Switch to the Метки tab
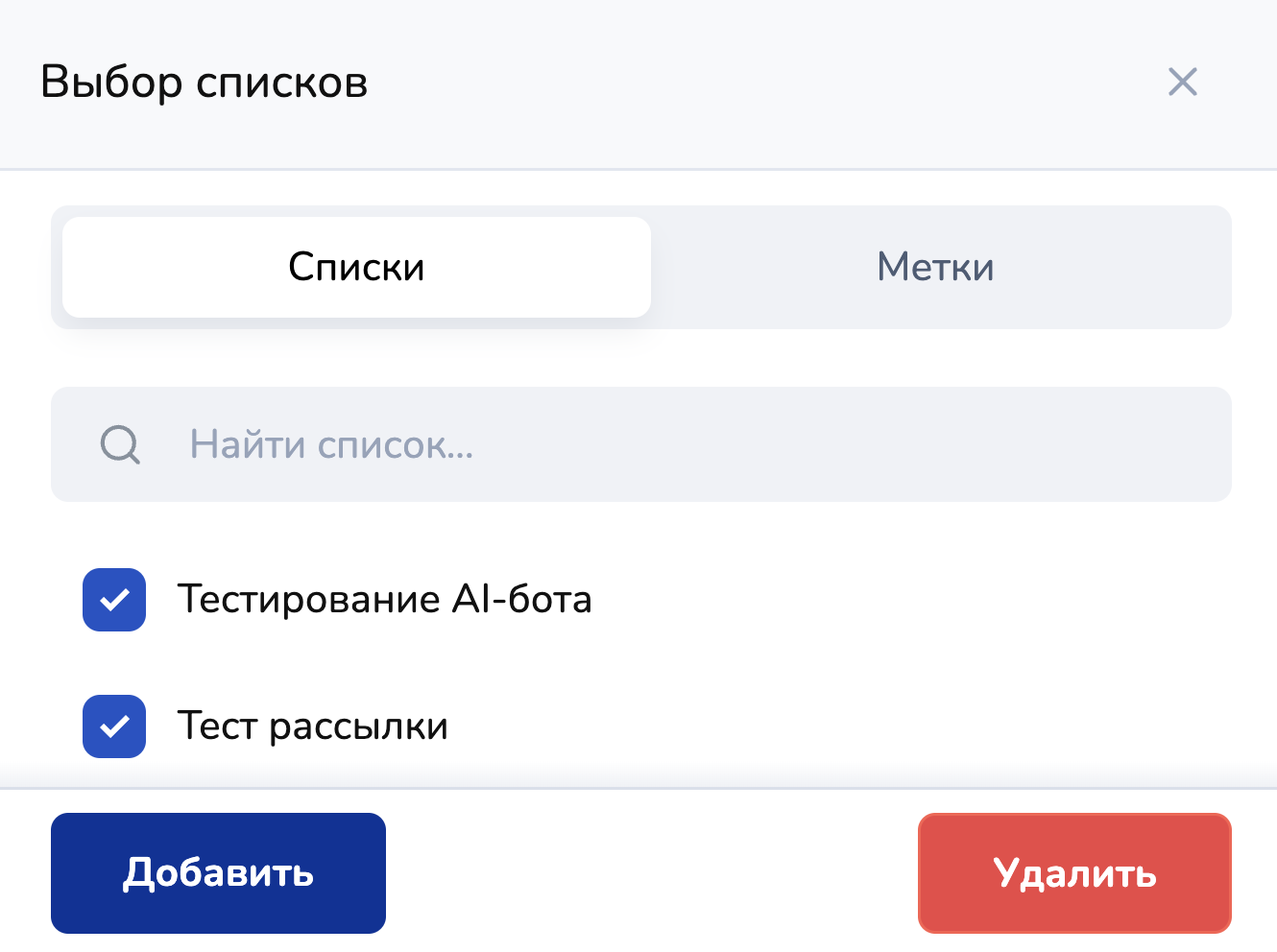 click(935, 267)
